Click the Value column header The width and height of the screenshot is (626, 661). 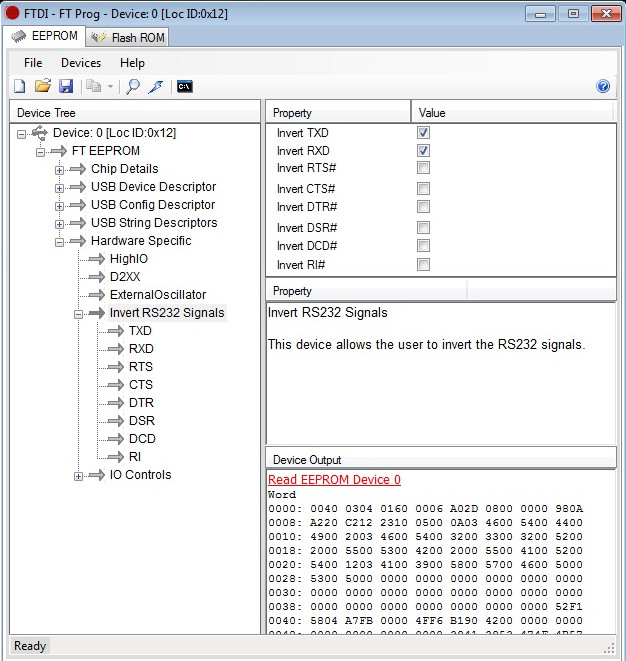coord(512,113)
